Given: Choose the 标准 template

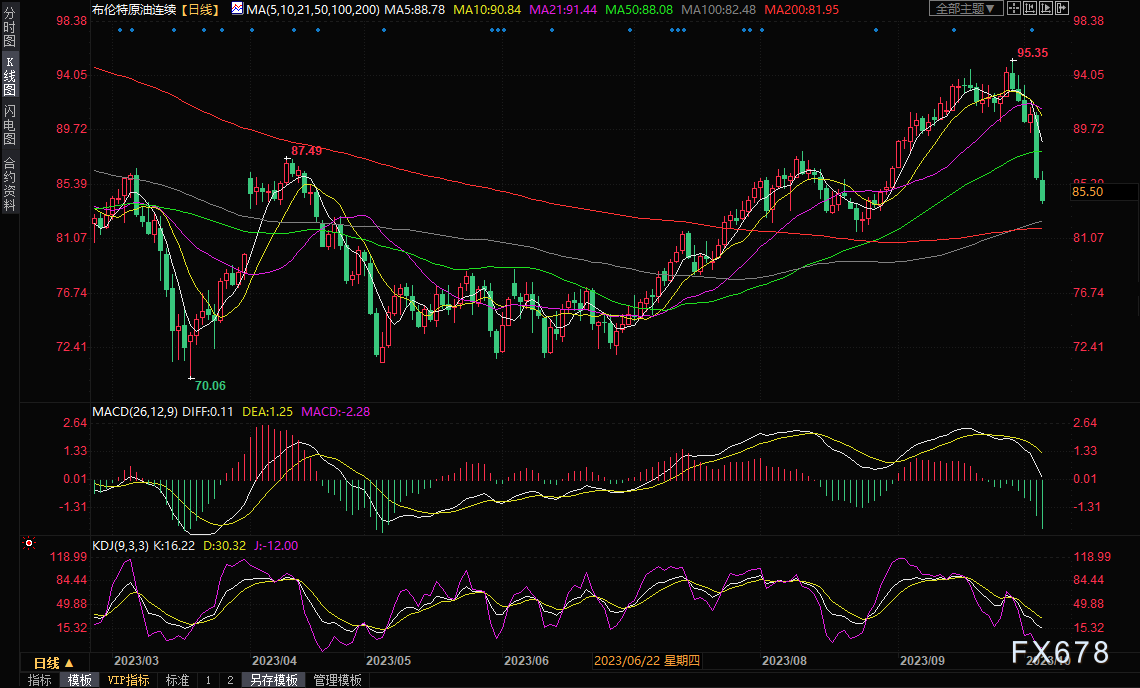Looking at the screenshot, I should [177, 680].
